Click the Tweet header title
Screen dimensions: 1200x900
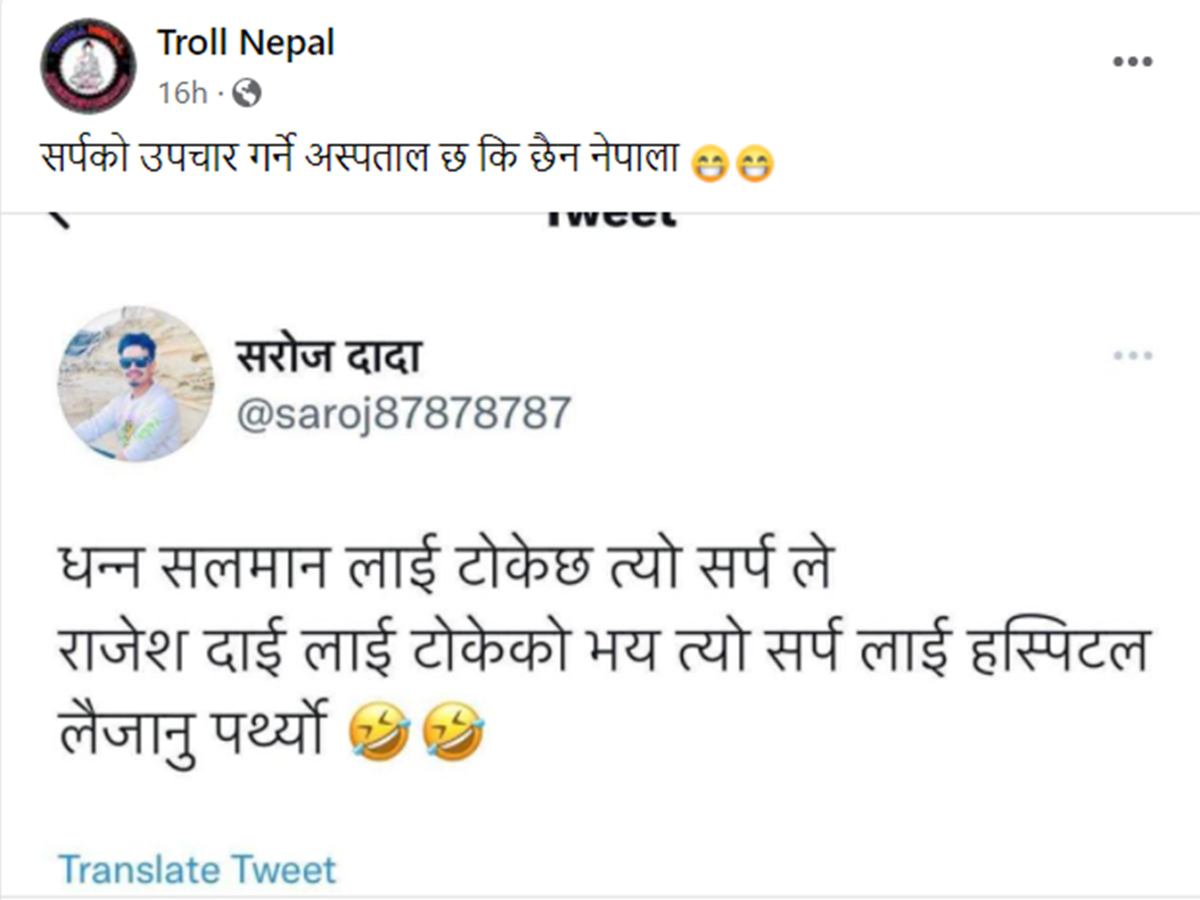point(611,217)
